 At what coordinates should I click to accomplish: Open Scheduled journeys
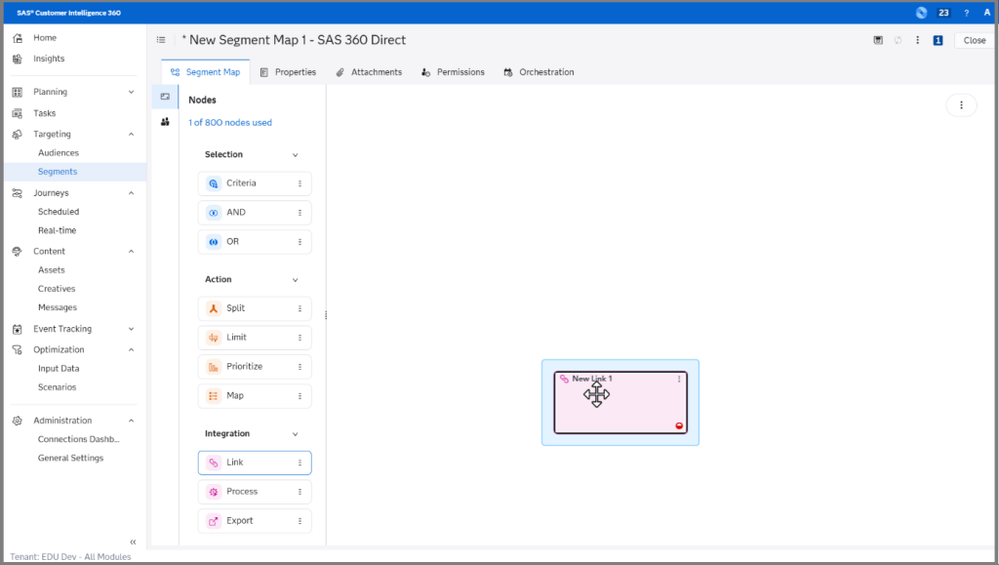click(x=58, y=211)
